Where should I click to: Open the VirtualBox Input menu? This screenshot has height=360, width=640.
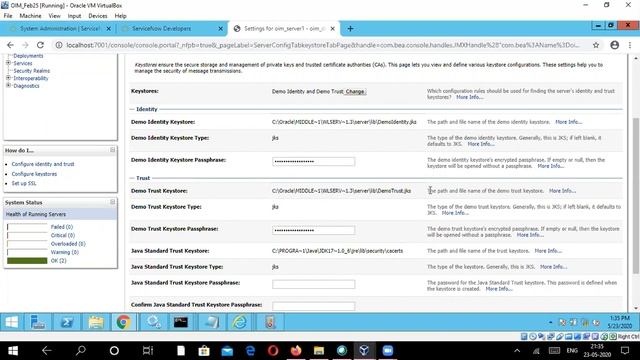click(74, 16)
